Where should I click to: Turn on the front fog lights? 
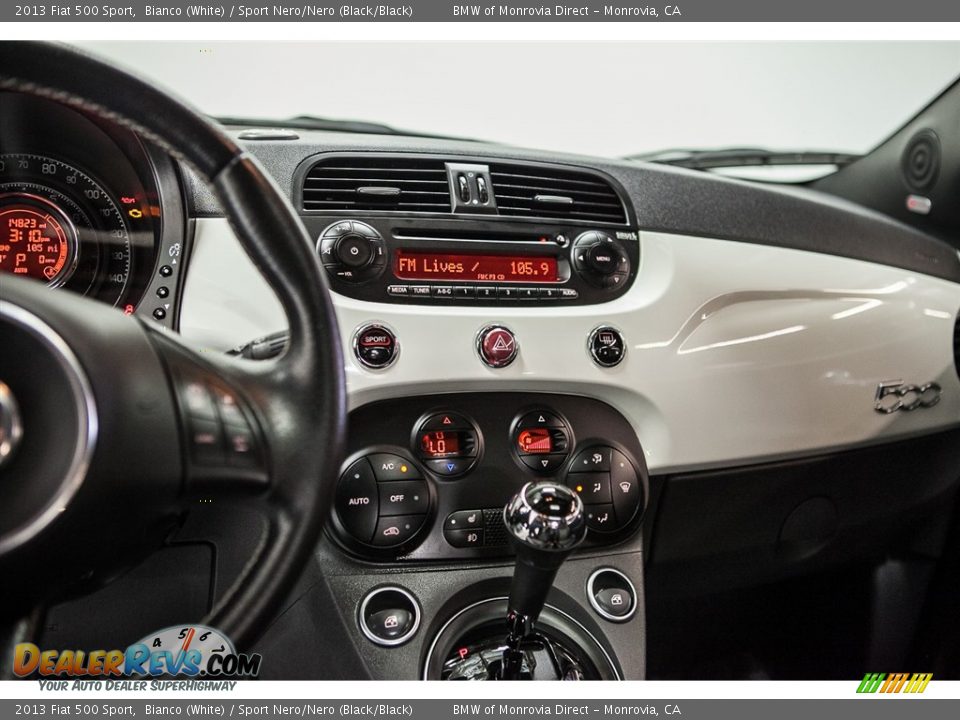pos(472,537)
